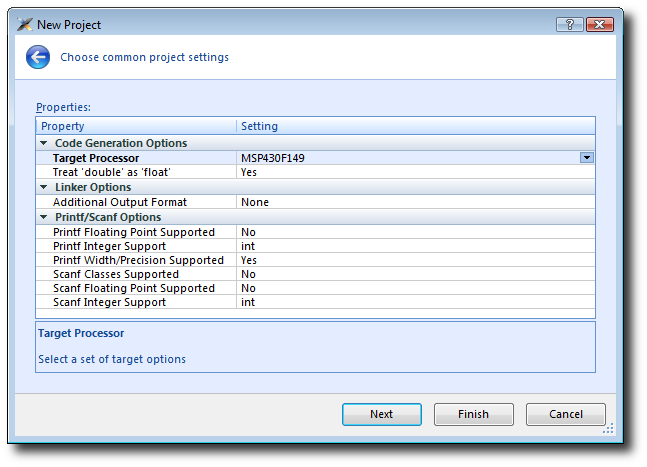
Task: Click the Scanf Integer Support int value
Action: [248, 302]
